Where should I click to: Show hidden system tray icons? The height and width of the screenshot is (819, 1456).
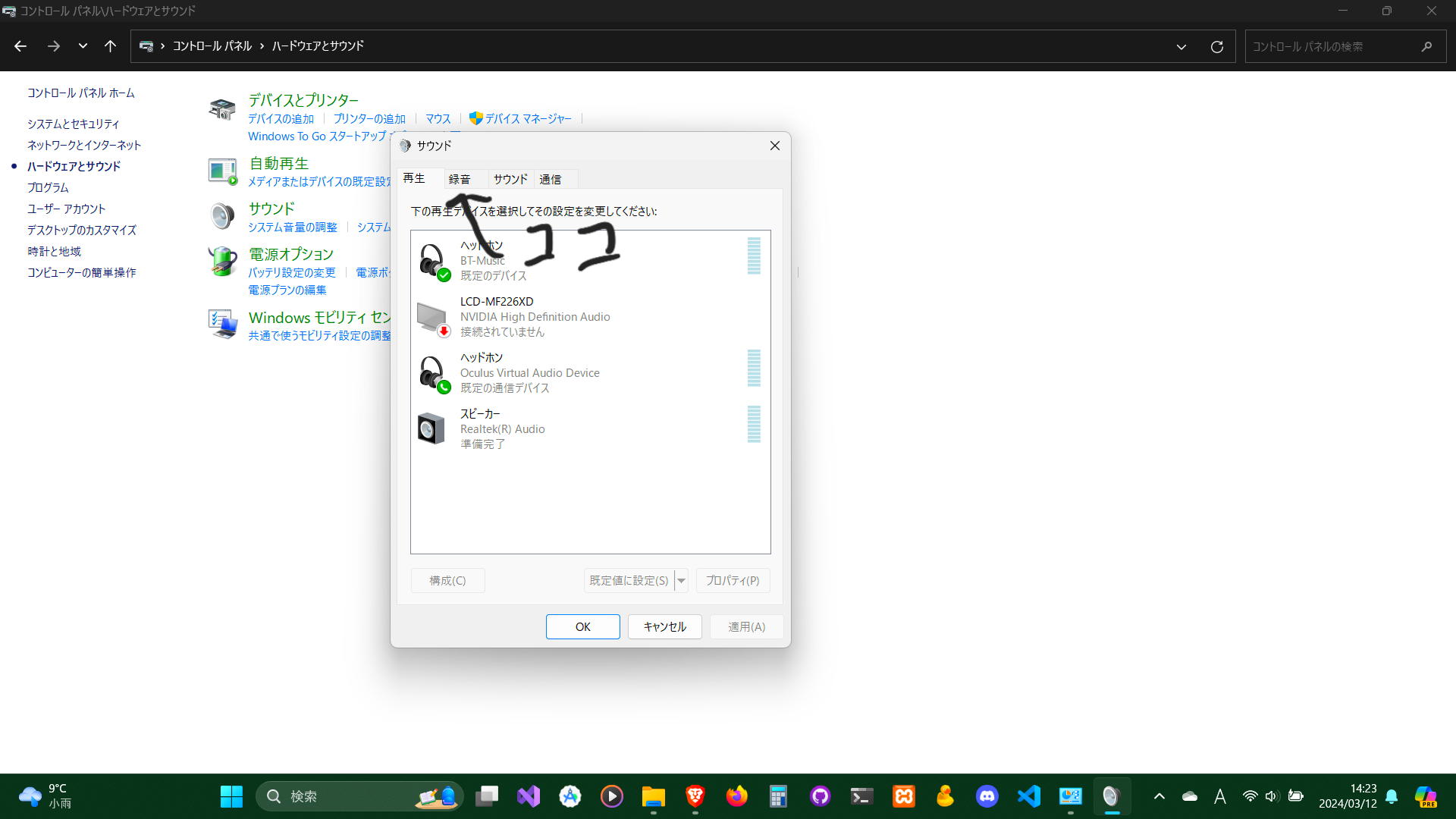[x=1159, y=796]
